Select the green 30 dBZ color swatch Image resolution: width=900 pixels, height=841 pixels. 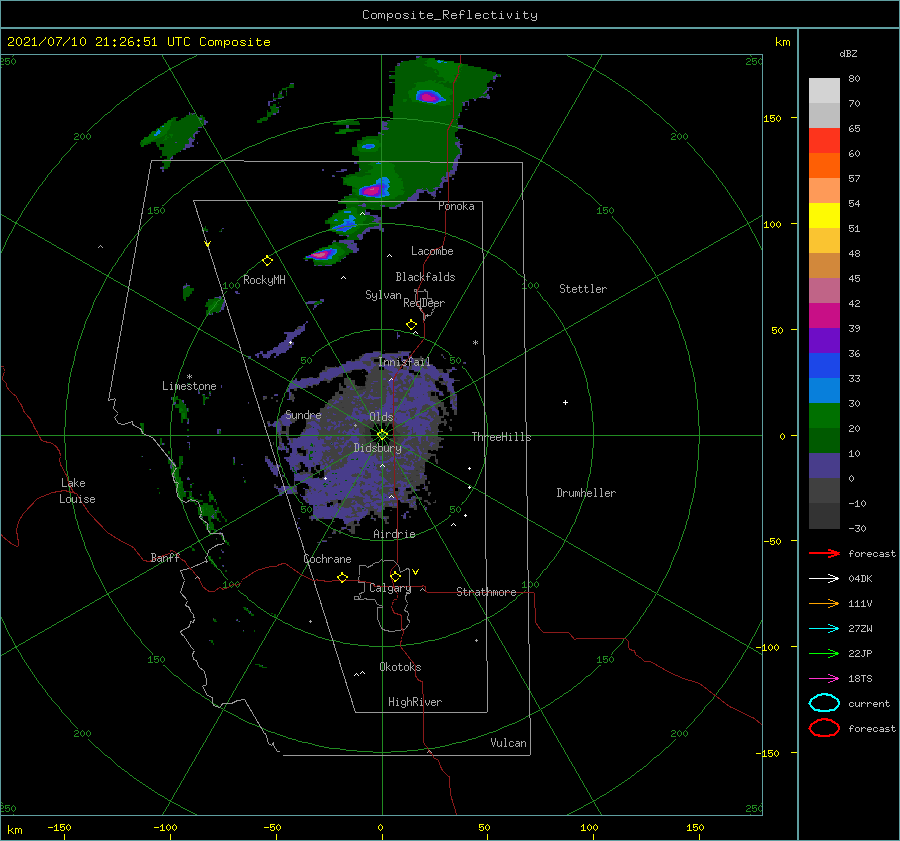(x=824, y=415)
